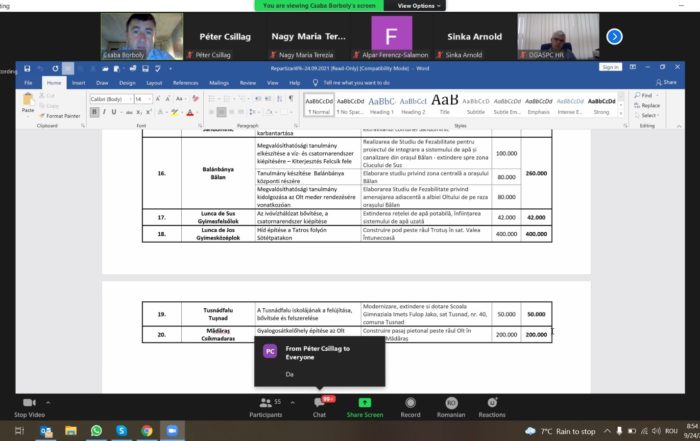Open the Reactions menu
700x441 pixels.
(491, 403)
